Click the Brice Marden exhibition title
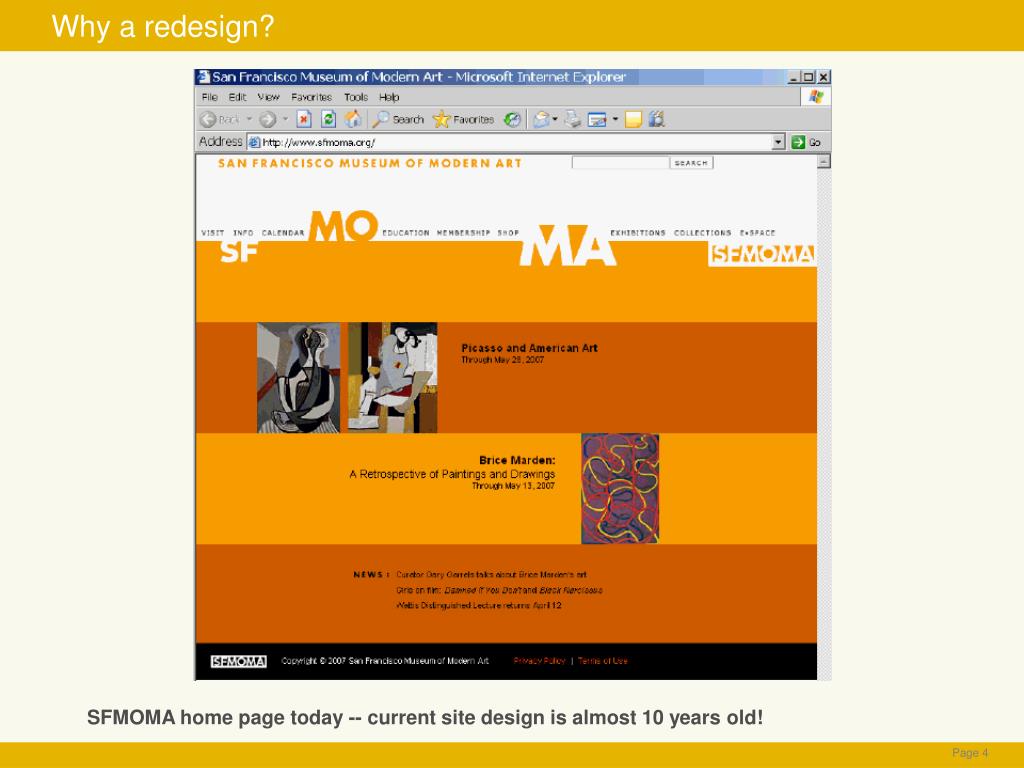The width and height of the screenshot is (1024, 768). (517, 460)
